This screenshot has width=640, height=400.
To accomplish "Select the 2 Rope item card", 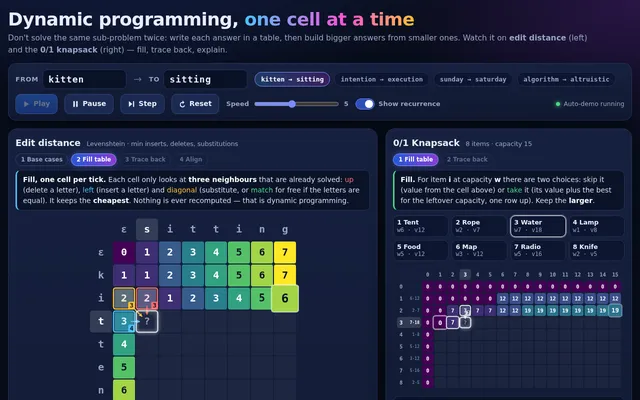I will [479, 226].
